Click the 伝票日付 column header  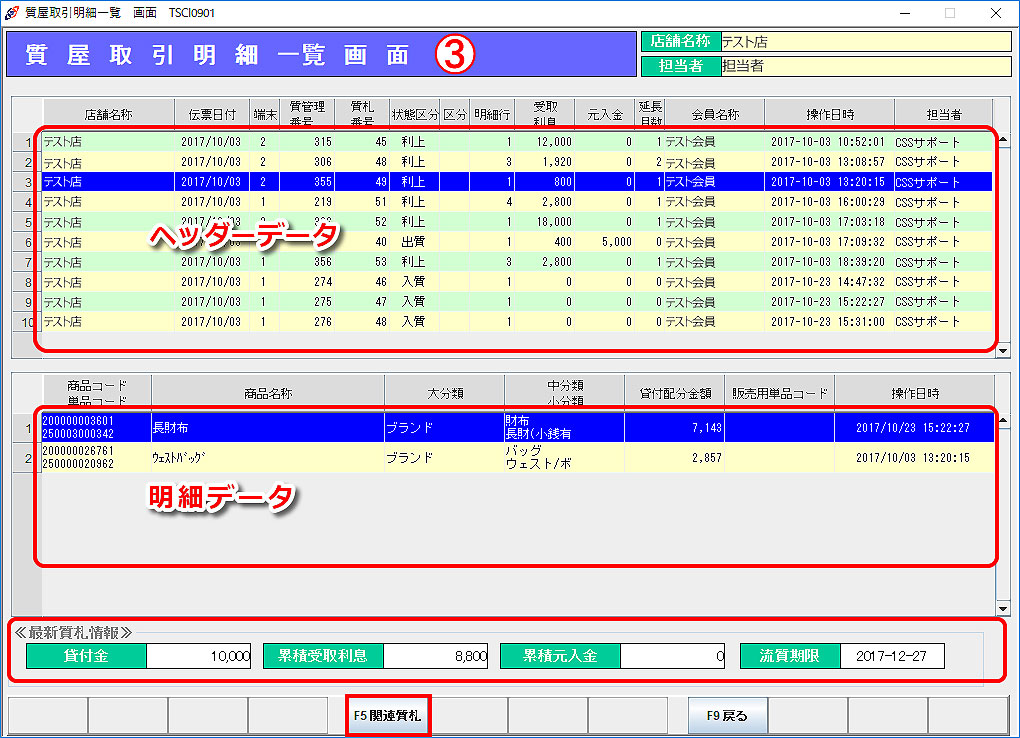pos(210,114)
